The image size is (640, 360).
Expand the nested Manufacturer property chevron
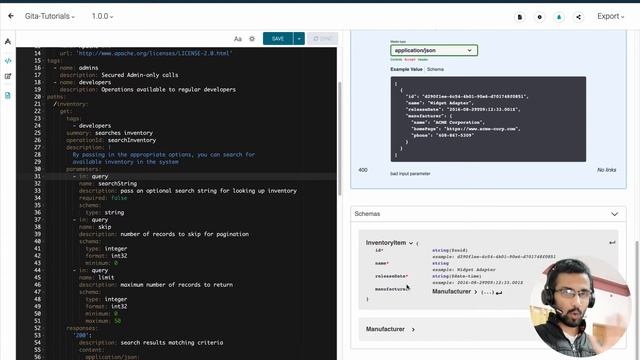[x=476, y=292]
